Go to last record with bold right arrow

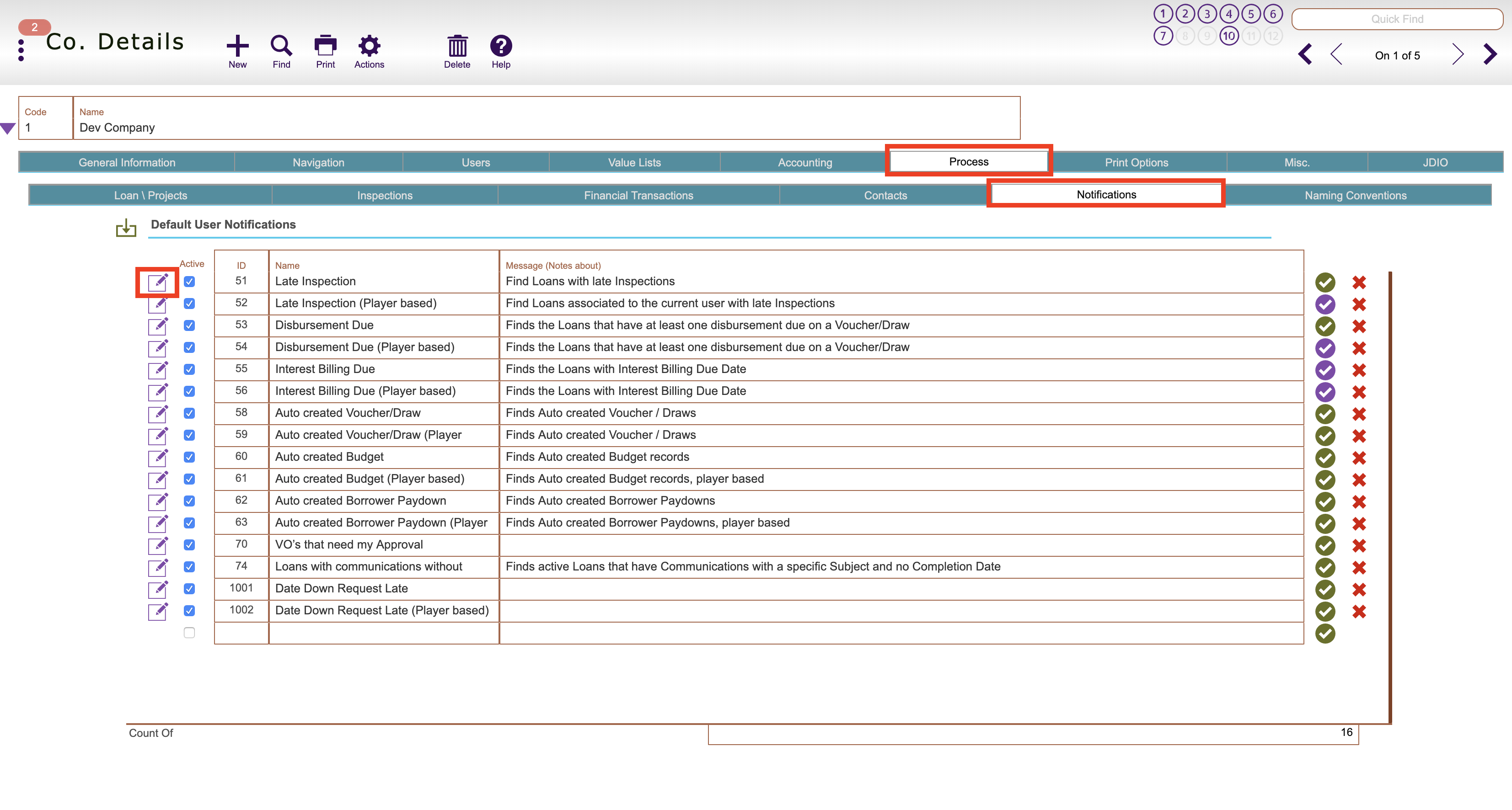(1490, 54)
